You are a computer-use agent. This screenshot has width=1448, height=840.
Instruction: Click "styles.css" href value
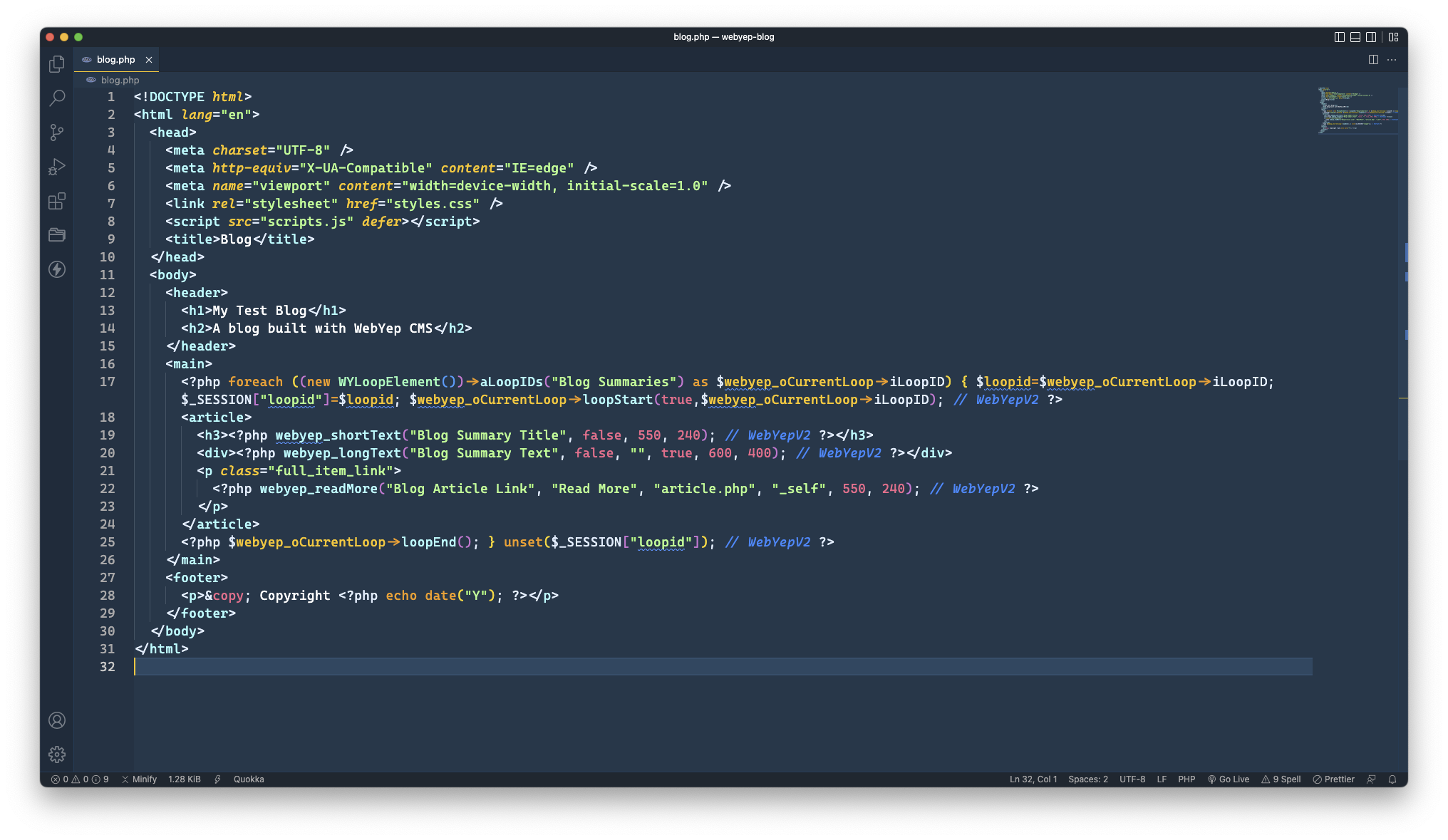[x=433, y=204]
